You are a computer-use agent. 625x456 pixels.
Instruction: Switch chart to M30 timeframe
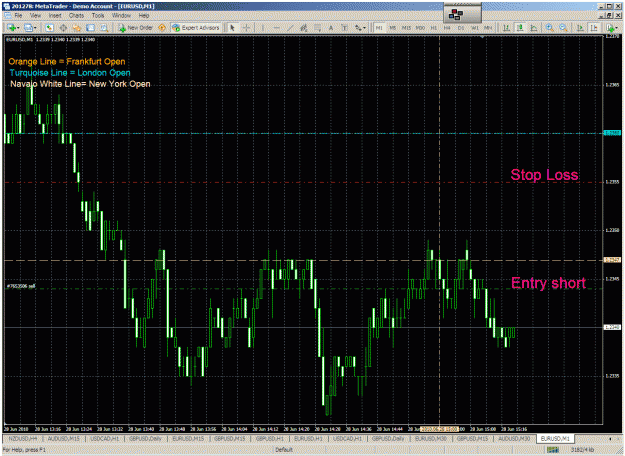point(420,28)
